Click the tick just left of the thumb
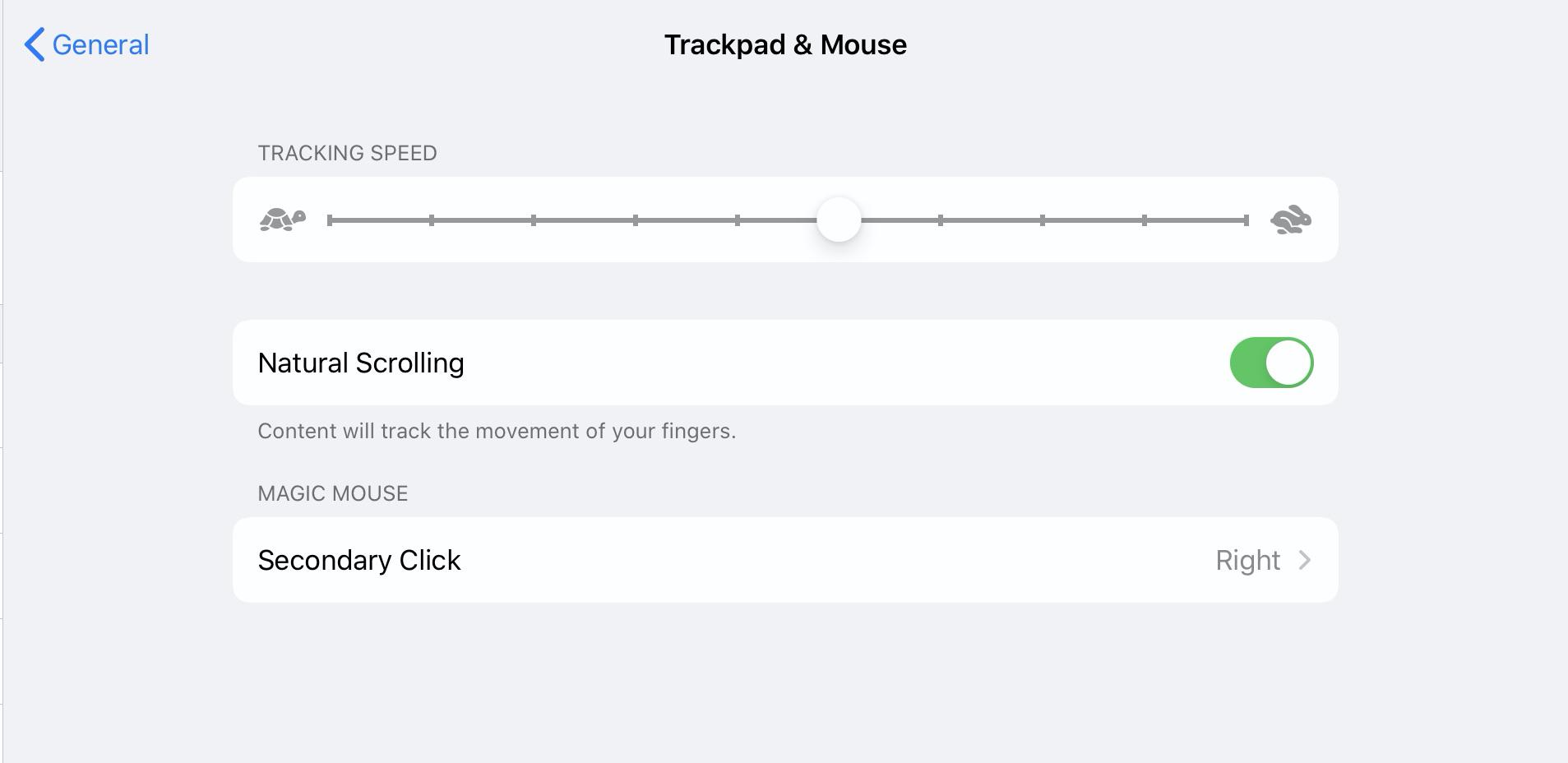1568x763 pixels. coord(738,220)
